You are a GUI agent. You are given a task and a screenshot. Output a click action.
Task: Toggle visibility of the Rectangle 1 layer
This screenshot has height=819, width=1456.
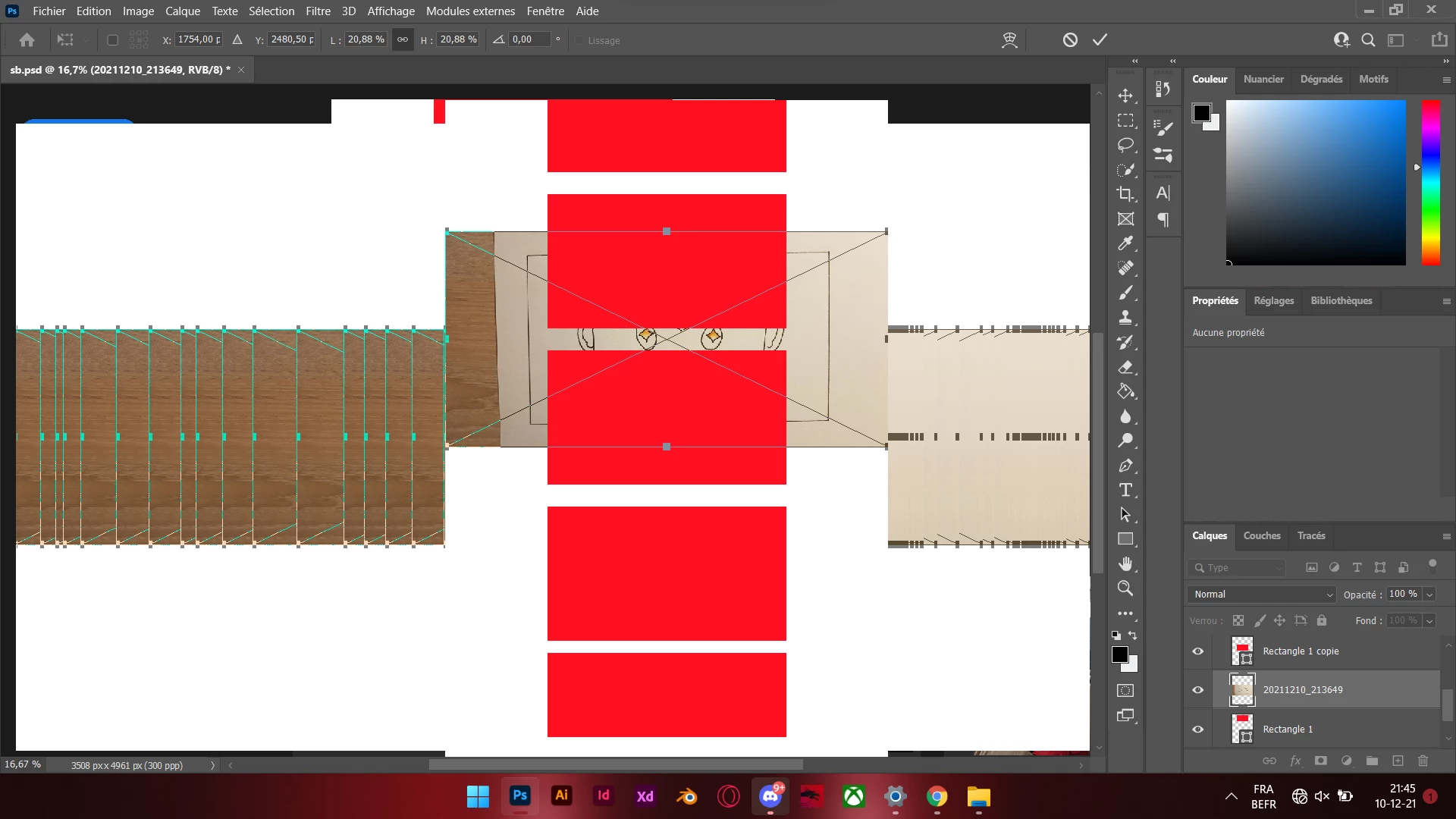1198,730
